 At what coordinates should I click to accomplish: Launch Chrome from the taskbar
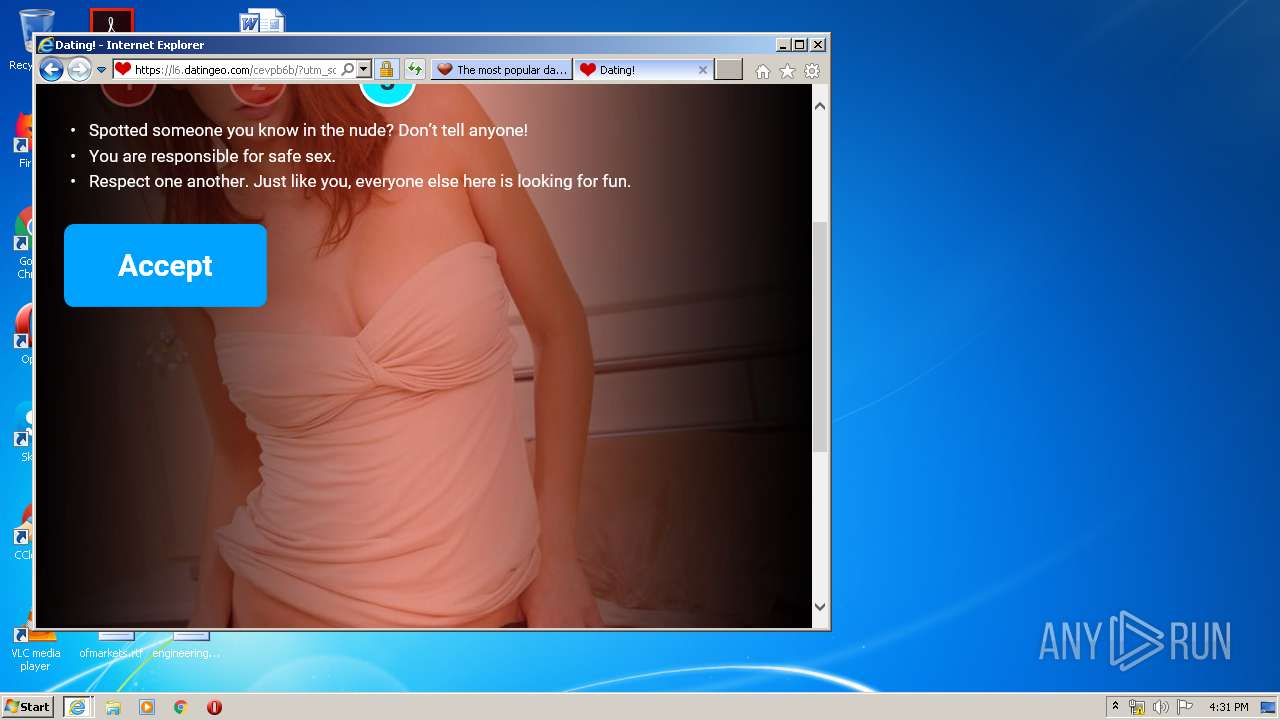click(181, 707)
